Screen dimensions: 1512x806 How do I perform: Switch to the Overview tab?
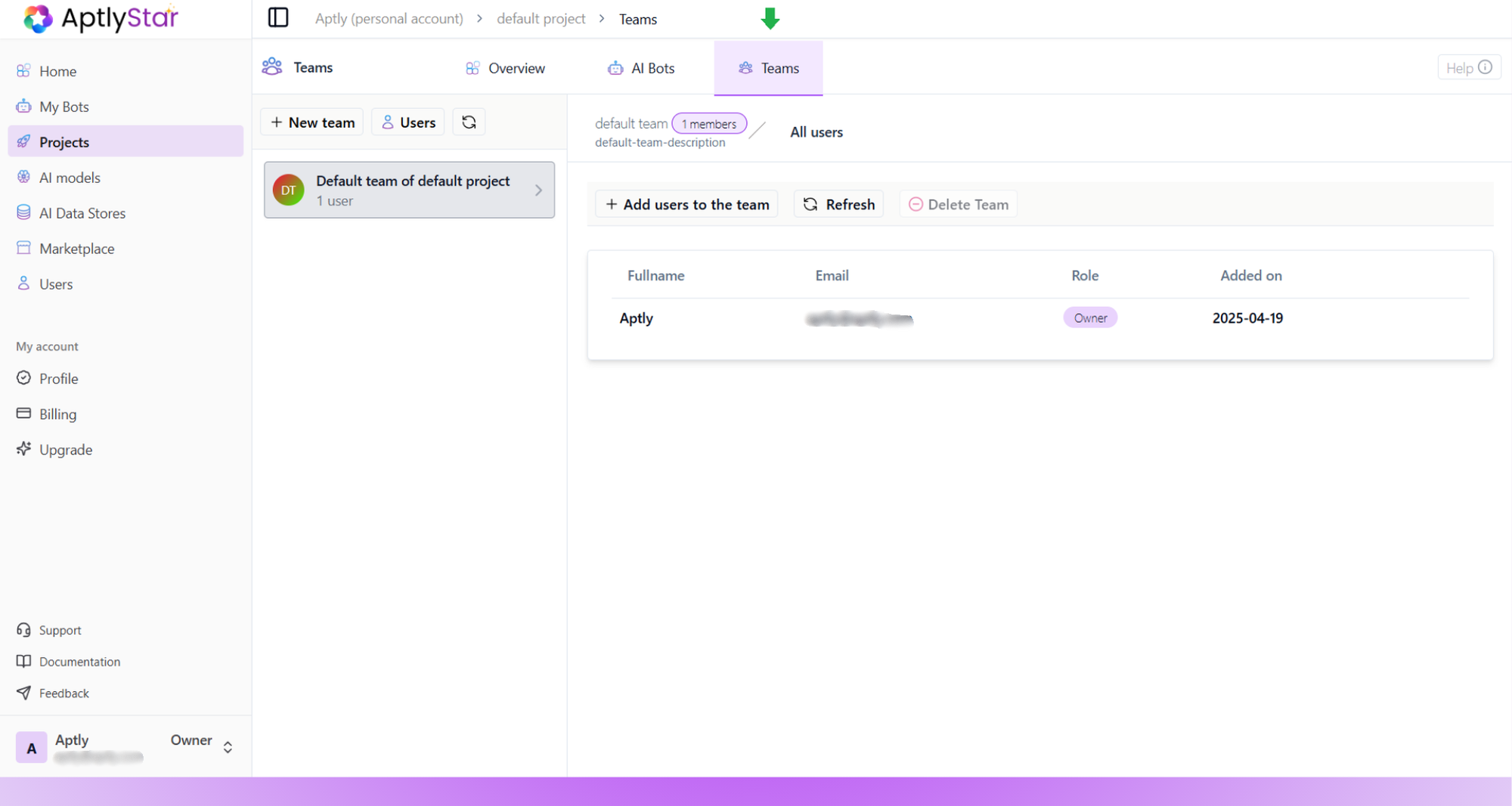pos(505,68)
